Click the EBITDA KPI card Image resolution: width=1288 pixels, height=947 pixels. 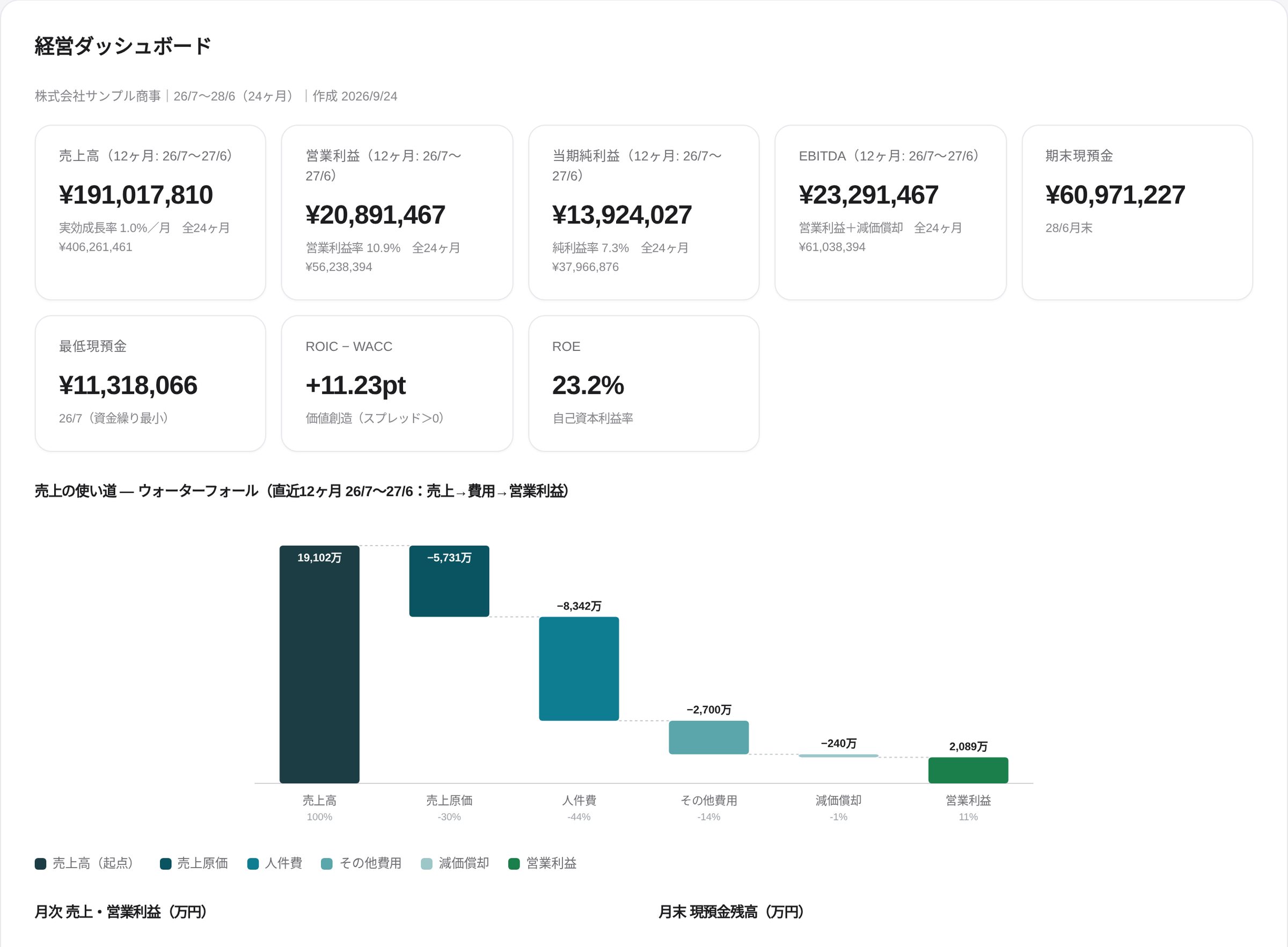(891, 212)
